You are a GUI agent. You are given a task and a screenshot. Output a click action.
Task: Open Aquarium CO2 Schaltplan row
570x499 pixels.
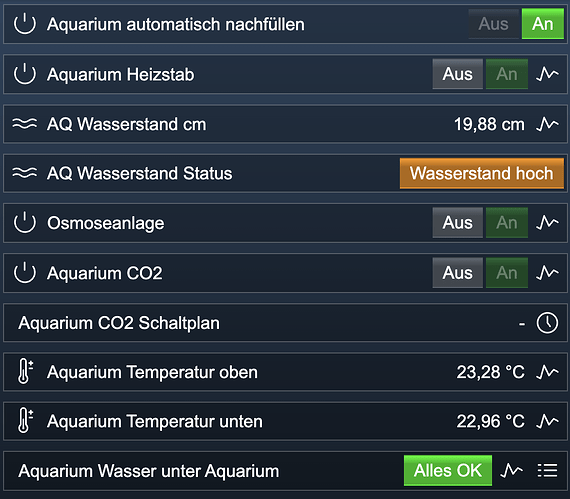[x=285, y=322]
